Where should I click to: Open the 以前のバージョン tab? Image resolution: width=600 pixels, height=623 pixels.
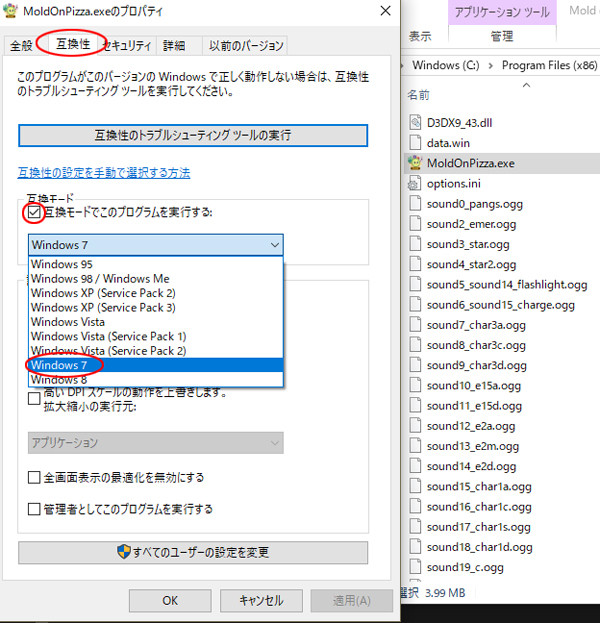click(x=246, y=46)
